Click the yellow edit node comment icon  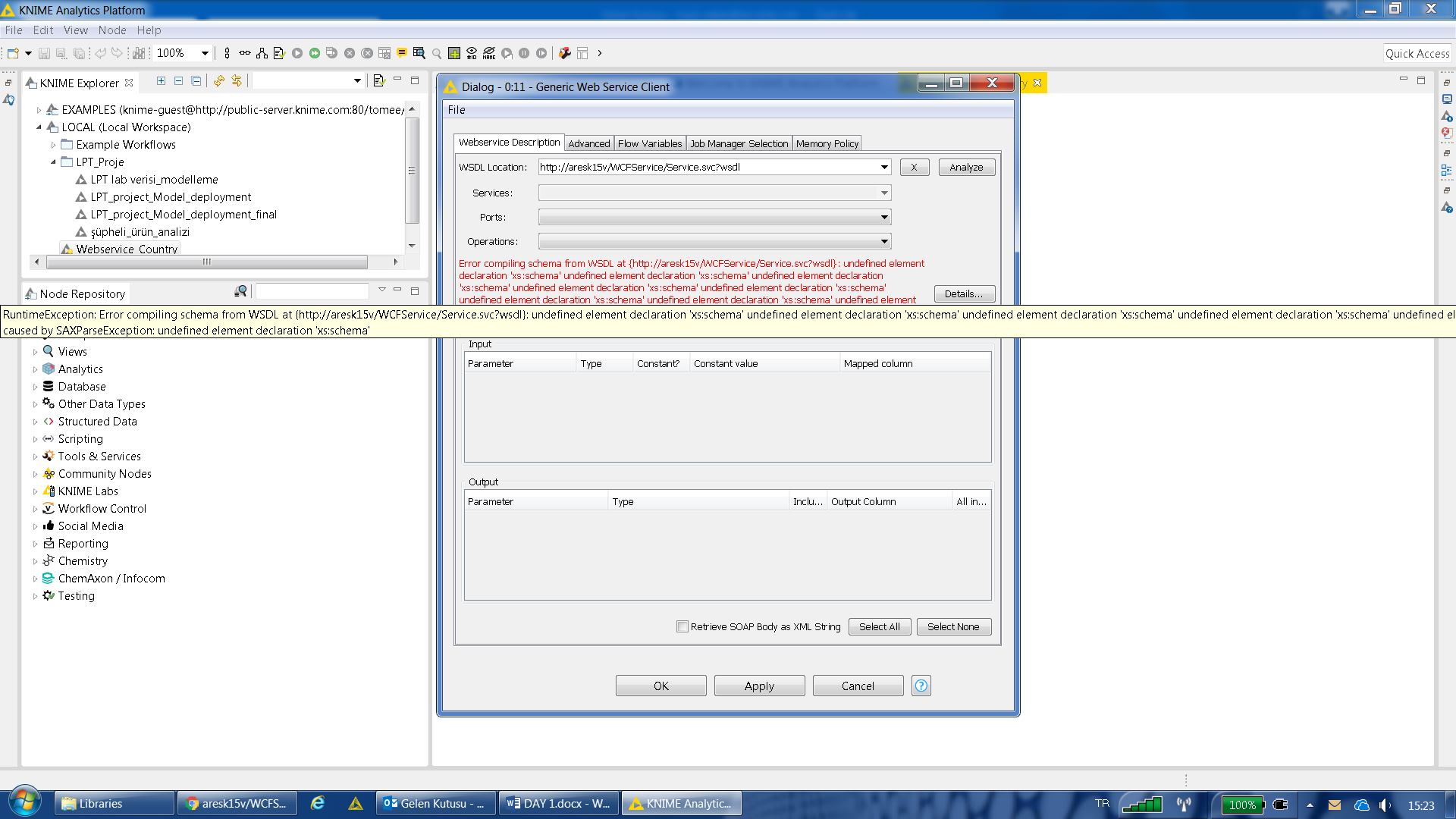(401, 53)
